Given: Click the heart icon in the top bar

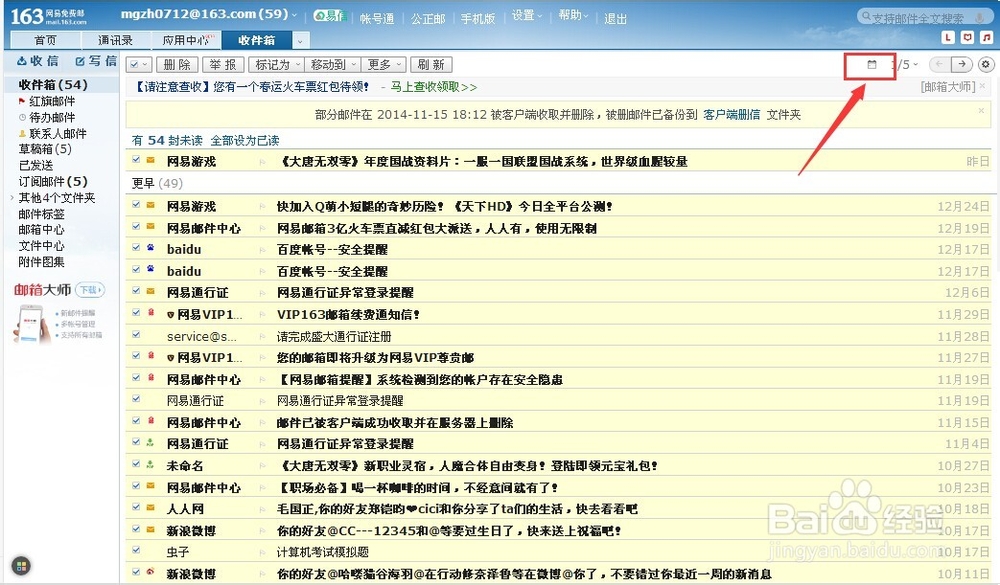Looking at the screenshot, I should [967, 37].
